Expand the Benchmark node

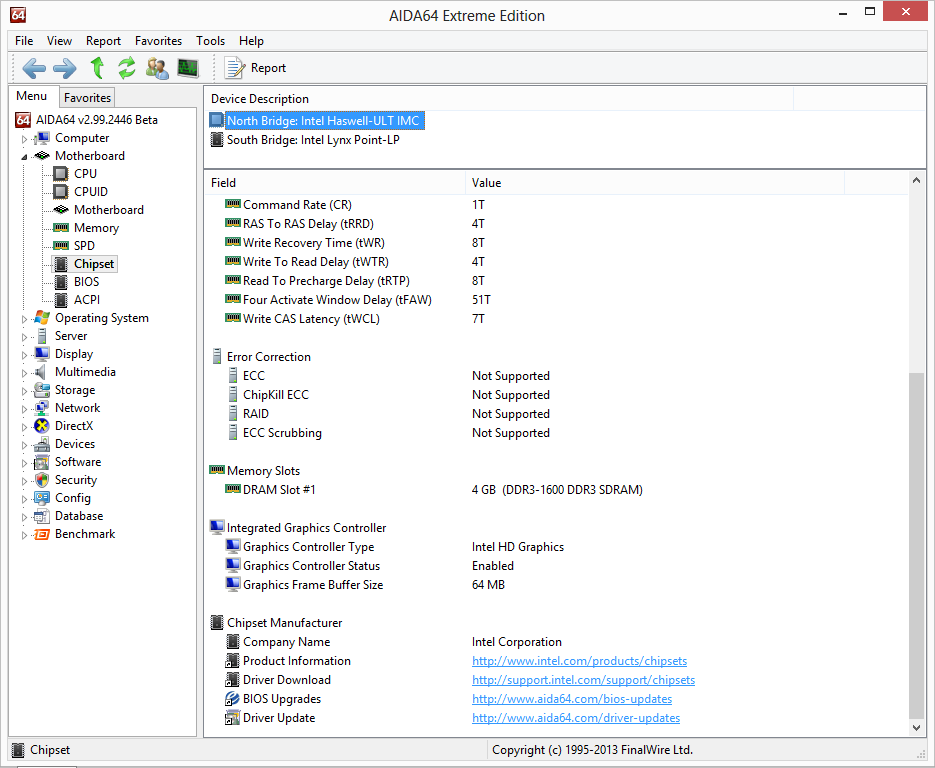point(24,535)
